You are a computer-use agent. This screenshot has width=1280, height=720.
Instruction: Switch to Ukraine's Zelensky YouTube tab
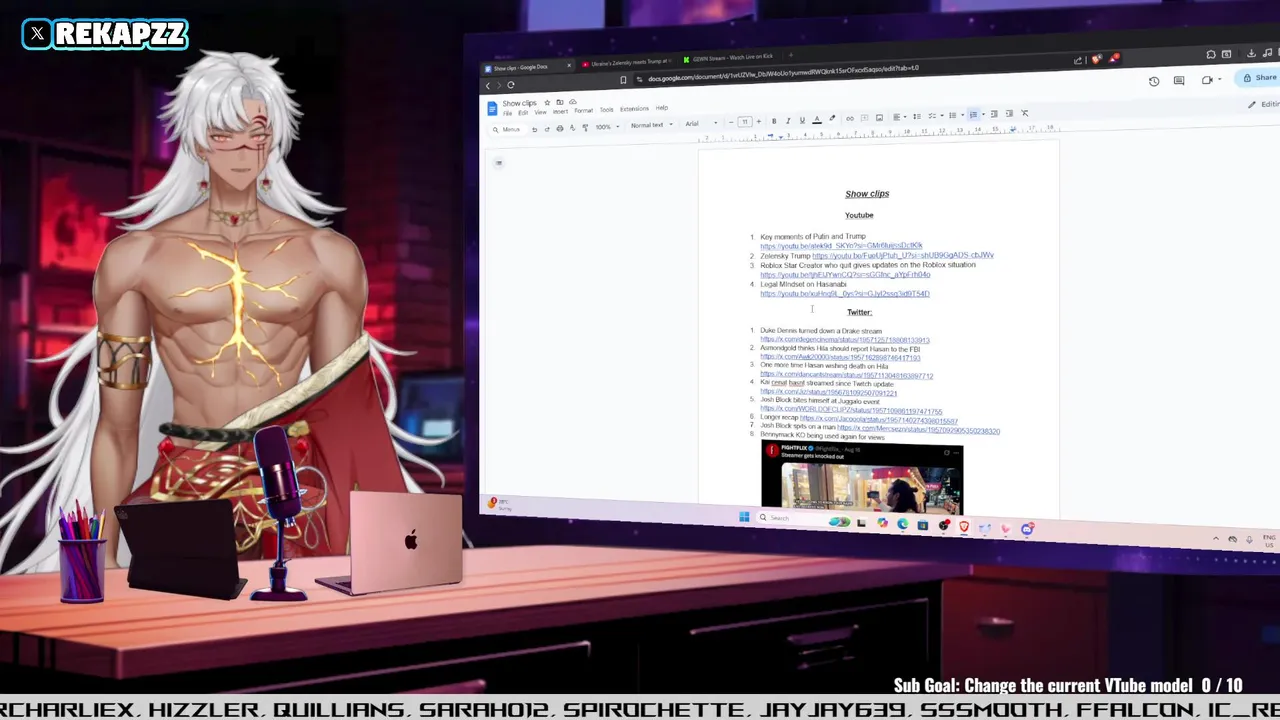coord(627,63)
